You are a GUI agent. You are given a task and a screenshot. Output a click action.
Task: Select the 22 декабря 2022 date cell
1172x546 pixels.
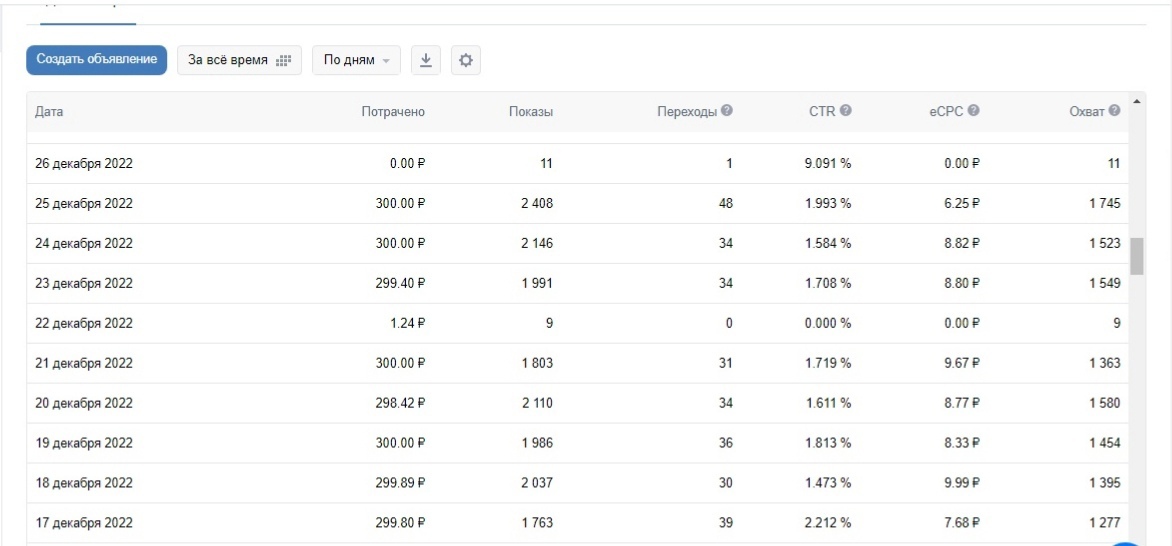tap(84, 323)
